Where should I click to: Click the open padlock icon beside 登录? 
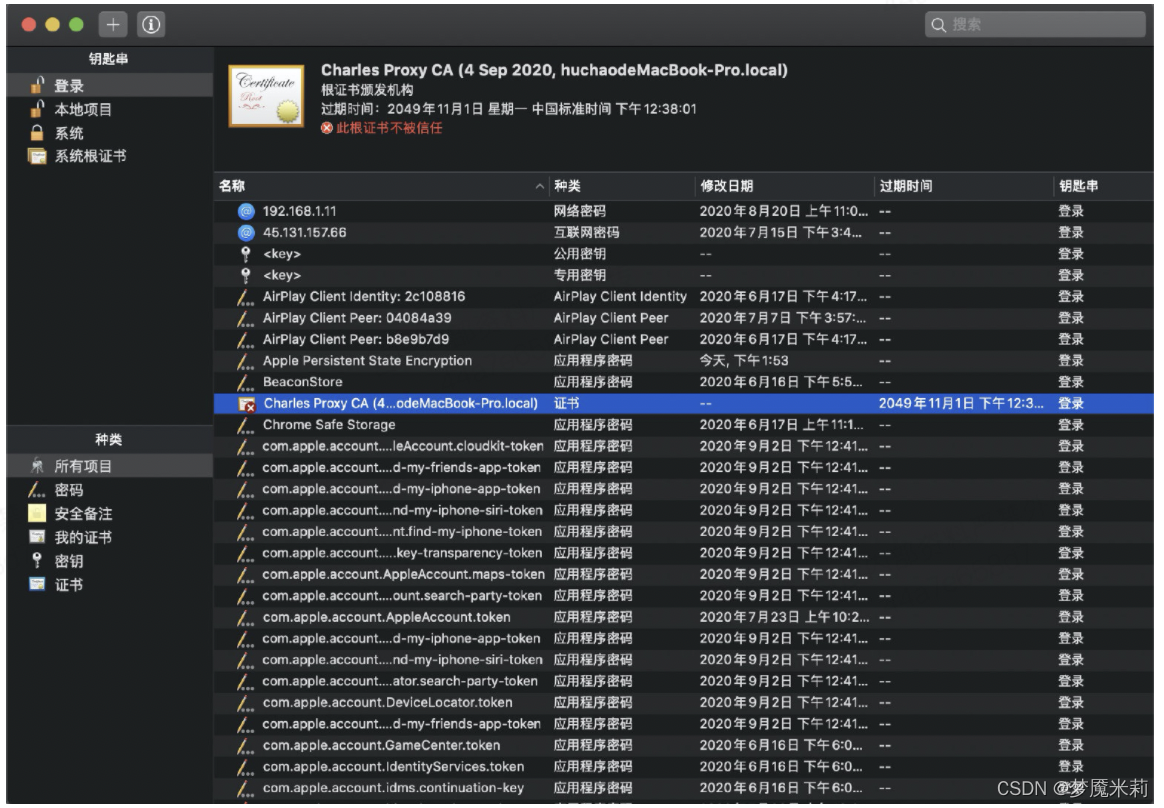click(x=36, y=85)
